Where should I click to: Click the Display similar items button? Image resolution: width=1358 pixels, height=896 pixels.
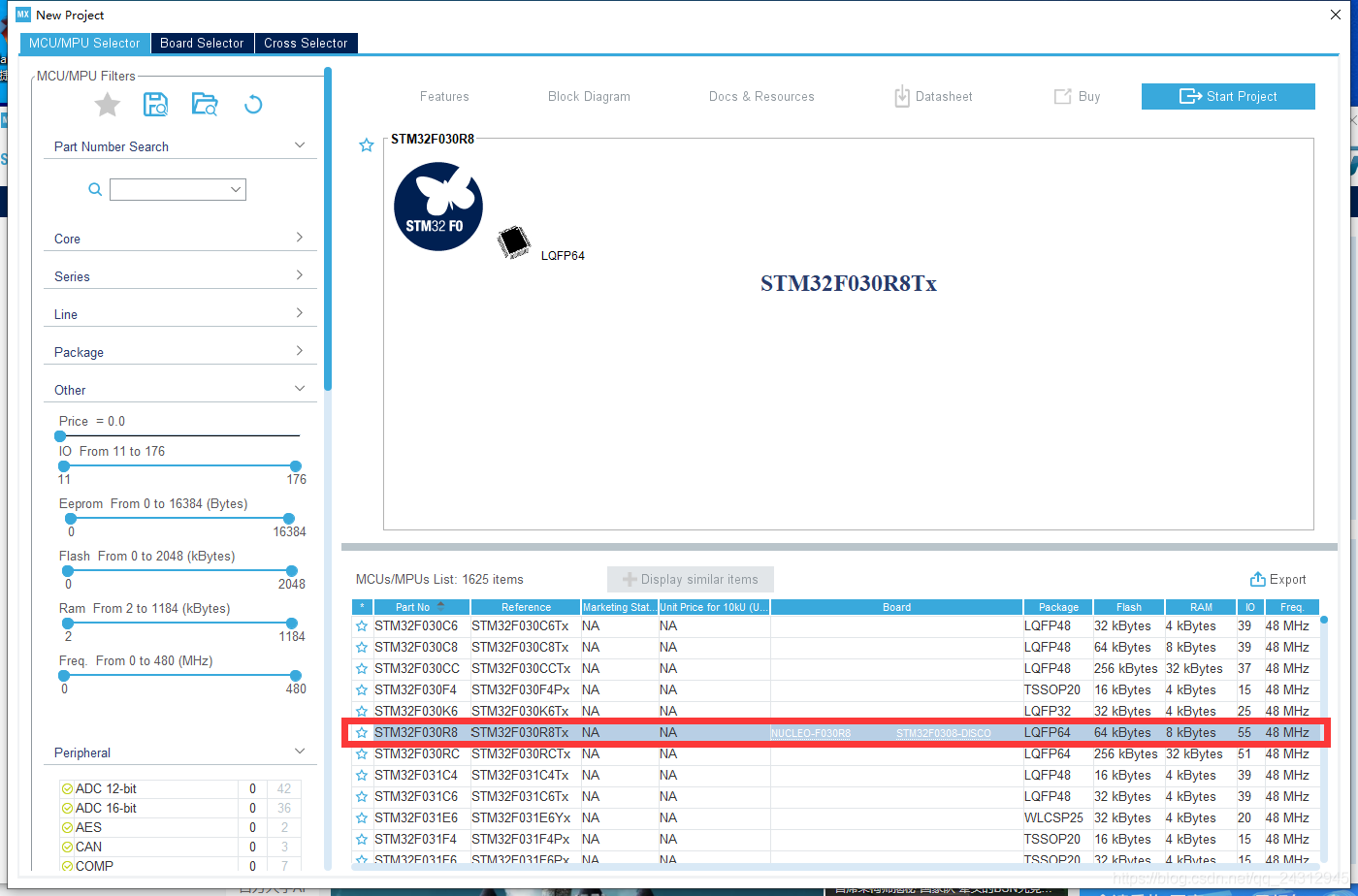tap(691, 580)
